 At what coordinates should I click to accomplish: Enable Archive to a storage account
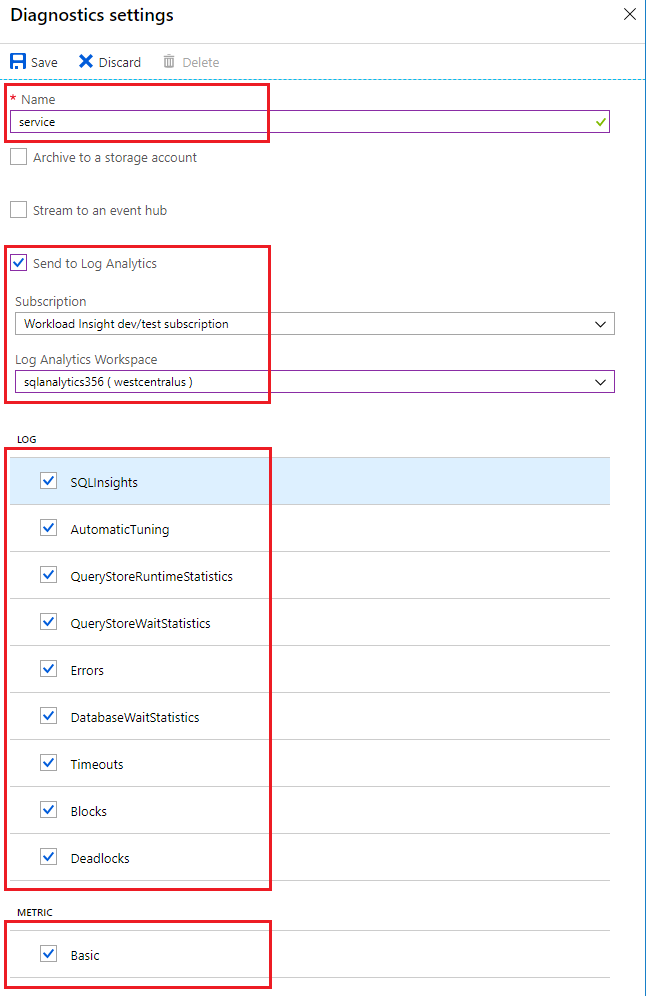point(17,156)
